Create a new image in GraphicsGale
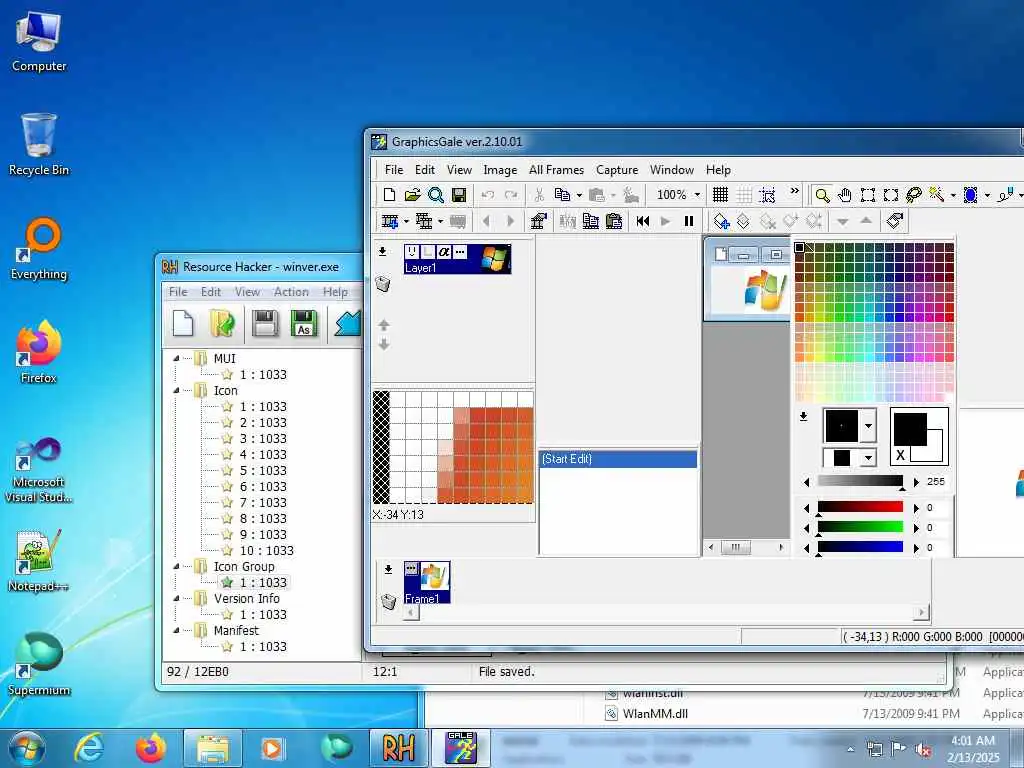This screenshot has width=1024, height=768. [x=389, y=195]
